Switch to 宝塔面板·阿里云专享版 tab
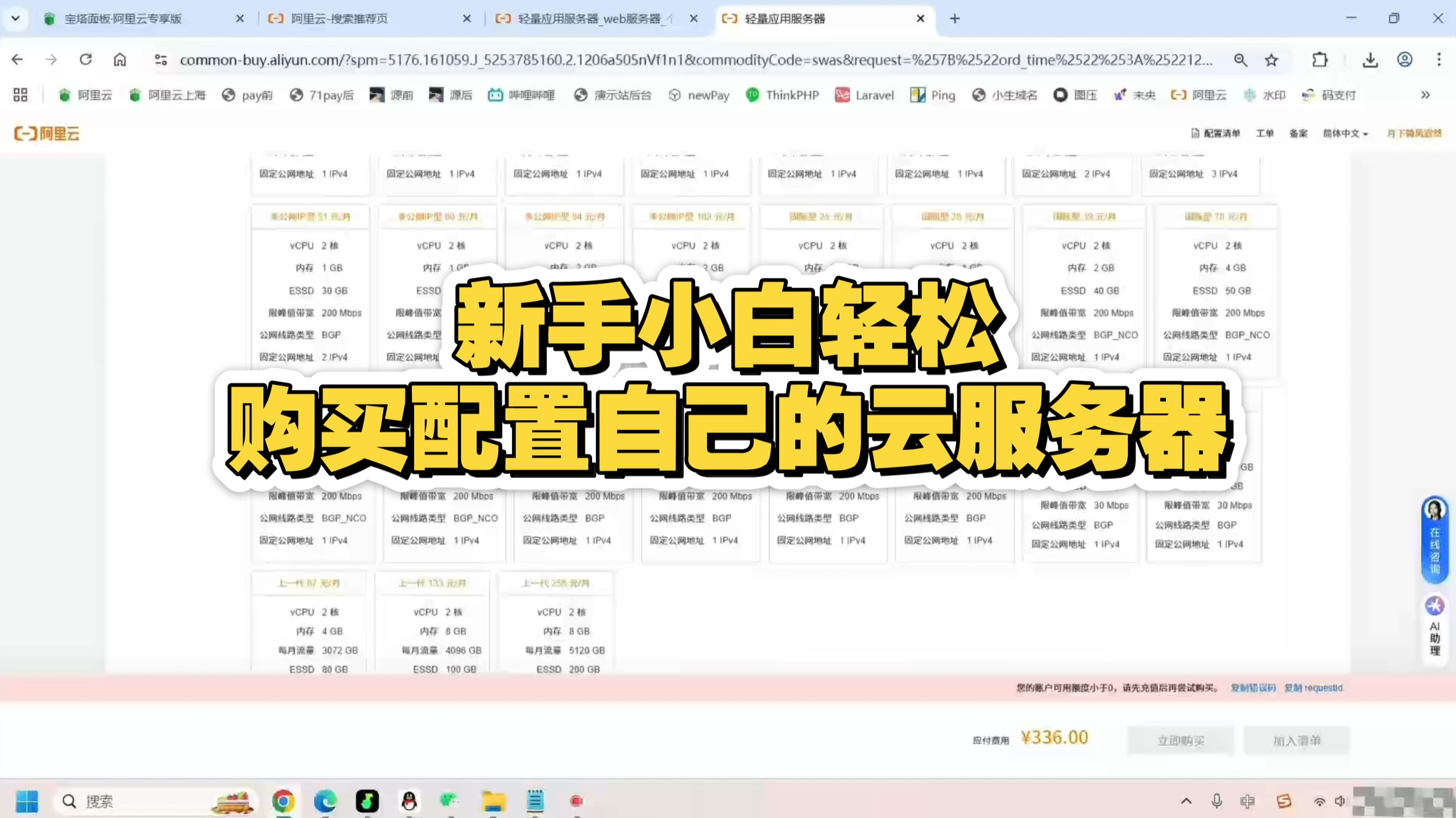Viewport: 1456px width, 818px height. 142,19
